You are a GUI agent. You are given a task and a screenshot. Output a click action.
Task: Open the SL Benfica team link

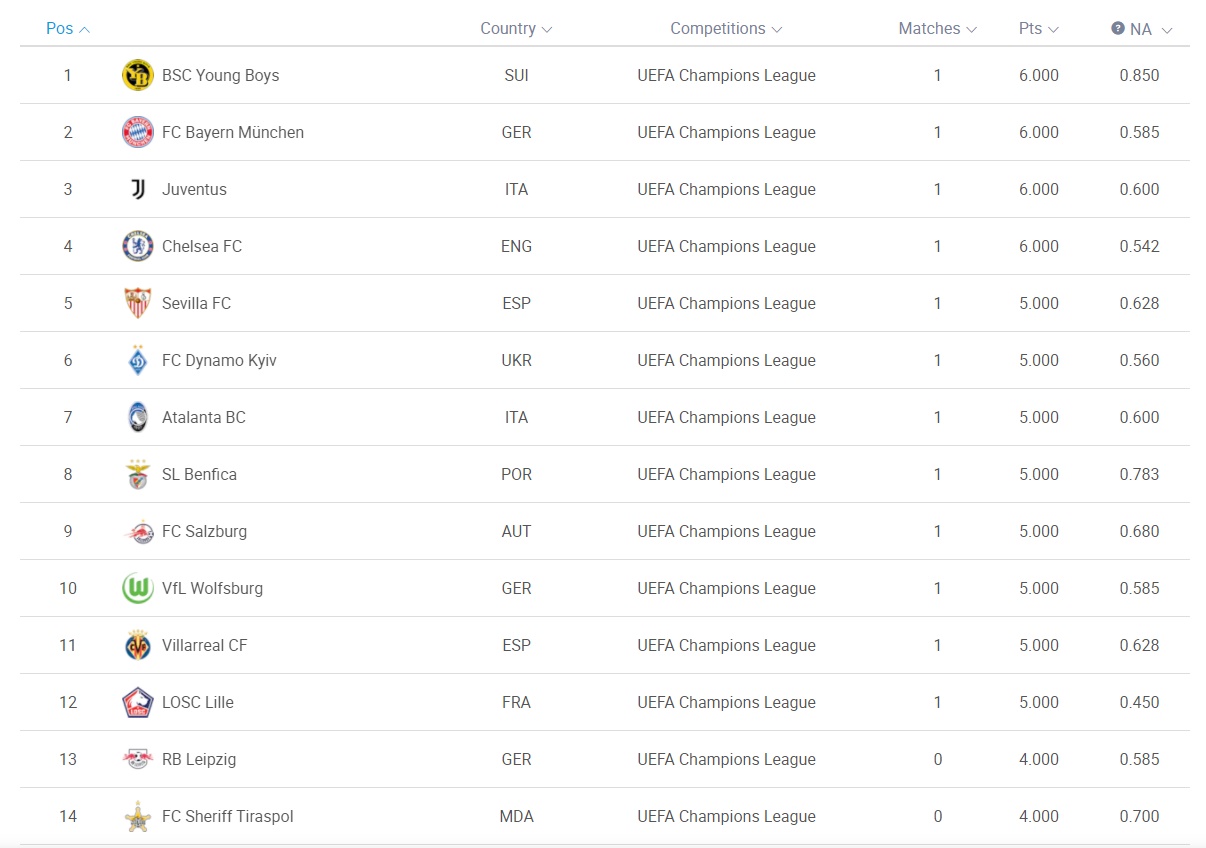tap(199, 475)
